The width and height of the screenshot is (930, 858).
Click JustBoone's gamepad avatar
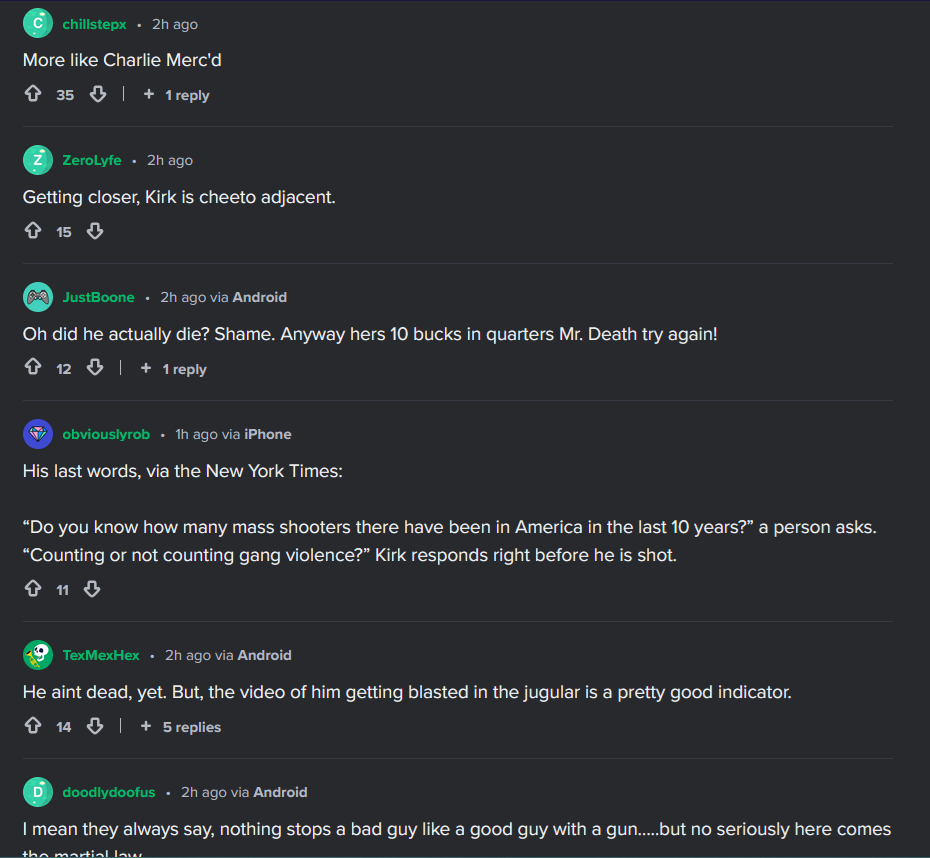38,297
